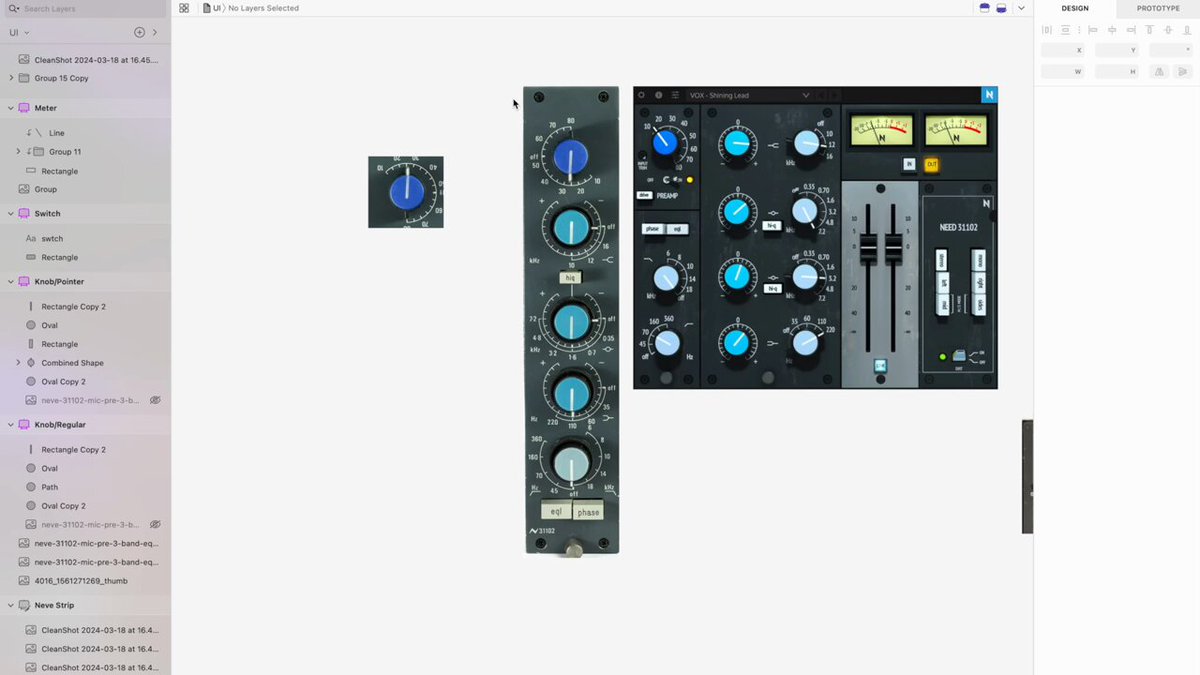Image resolution: width=1200 pixels, height=675 pixels.
Task: Click the Neve Strip artboard icon
Action: 24,606
